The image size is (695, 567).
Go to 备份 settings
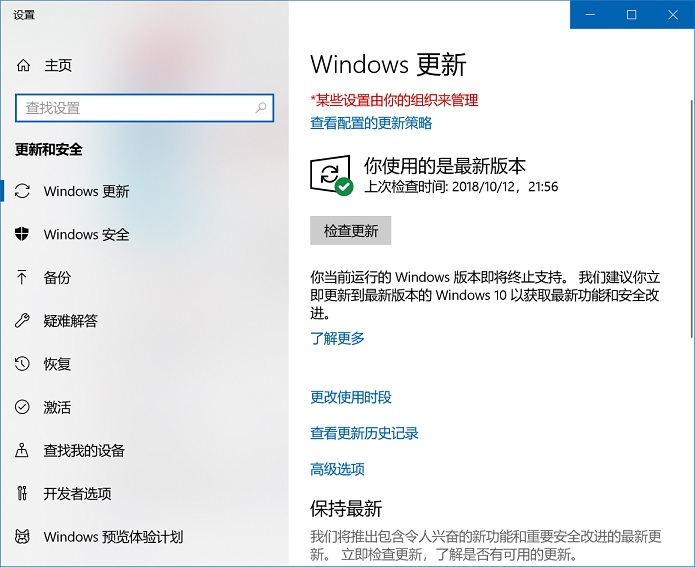tap(144, 278)
